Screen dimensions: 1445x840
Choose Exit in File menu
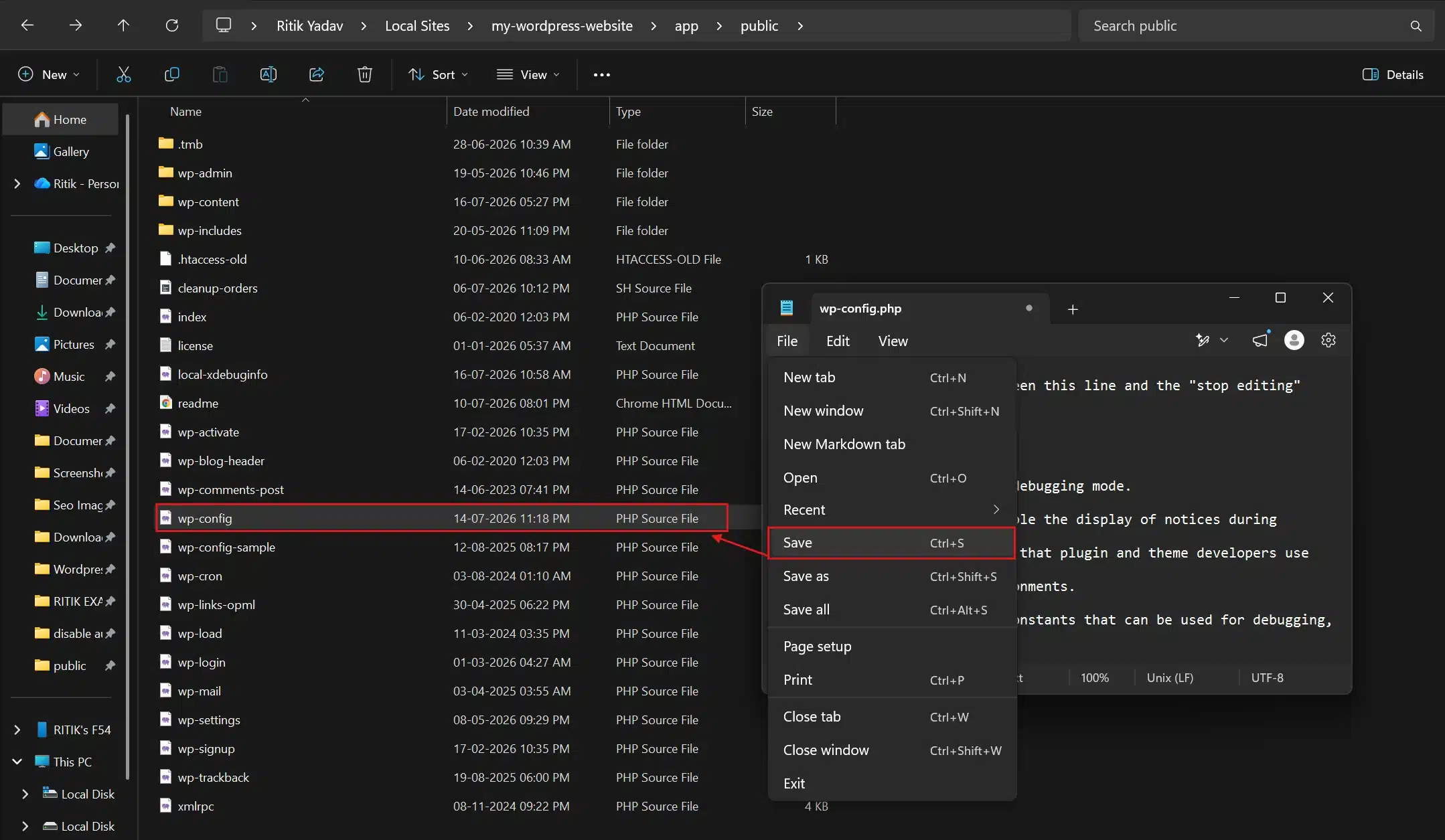[891, 784]
